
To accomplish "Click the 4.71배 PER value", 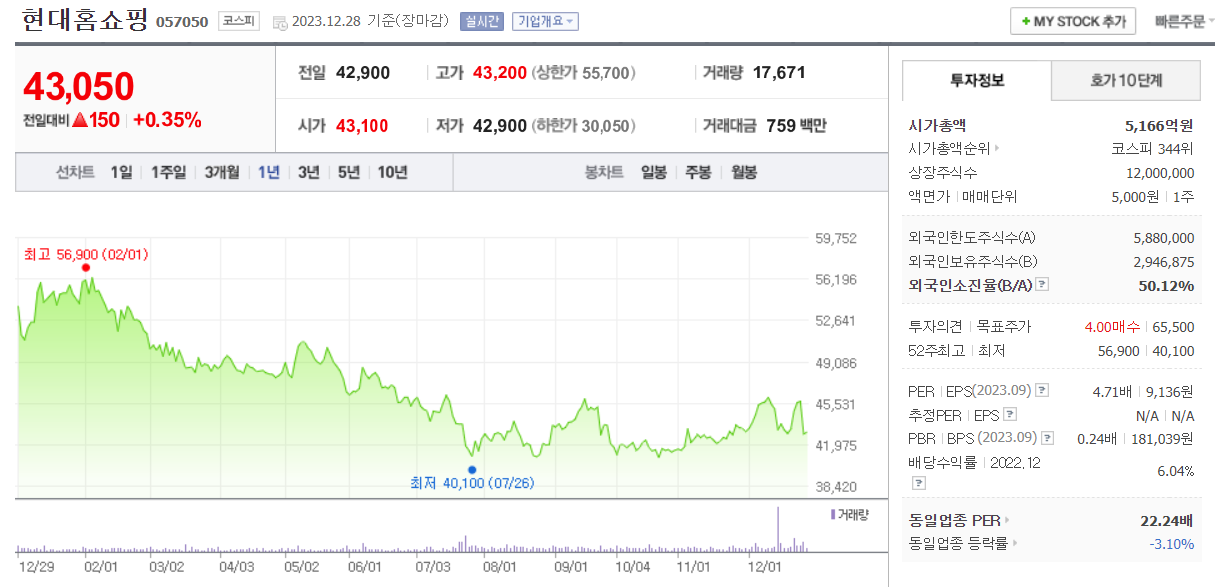I will click(1112, 391).
